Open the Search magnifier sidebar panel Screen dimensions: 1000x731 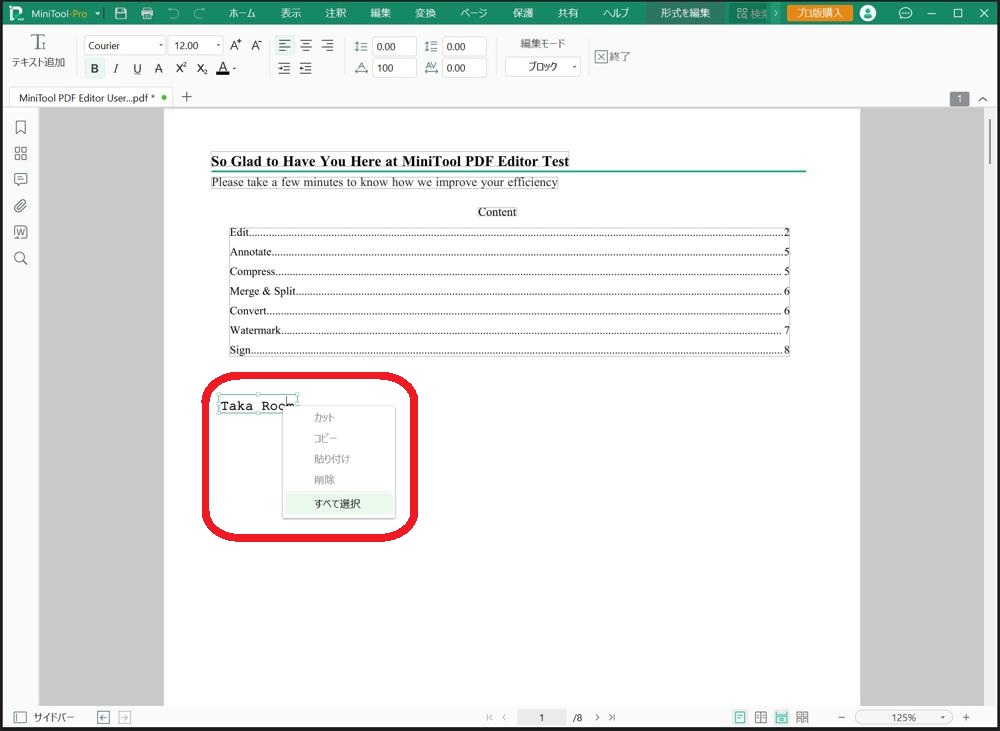tap(20, 258)
